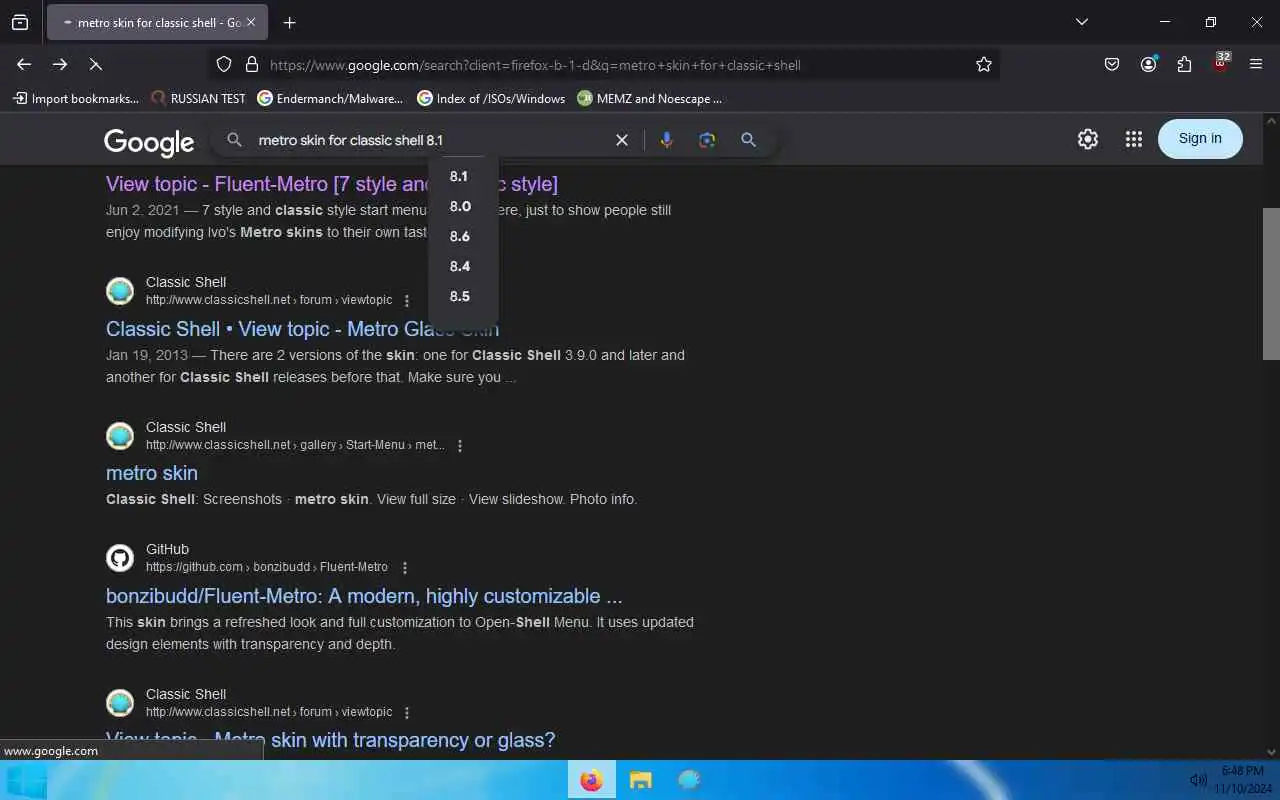Open Firefox application hamburger menu
This screenshot has height=800, width=1280.
click(1256, 64)
